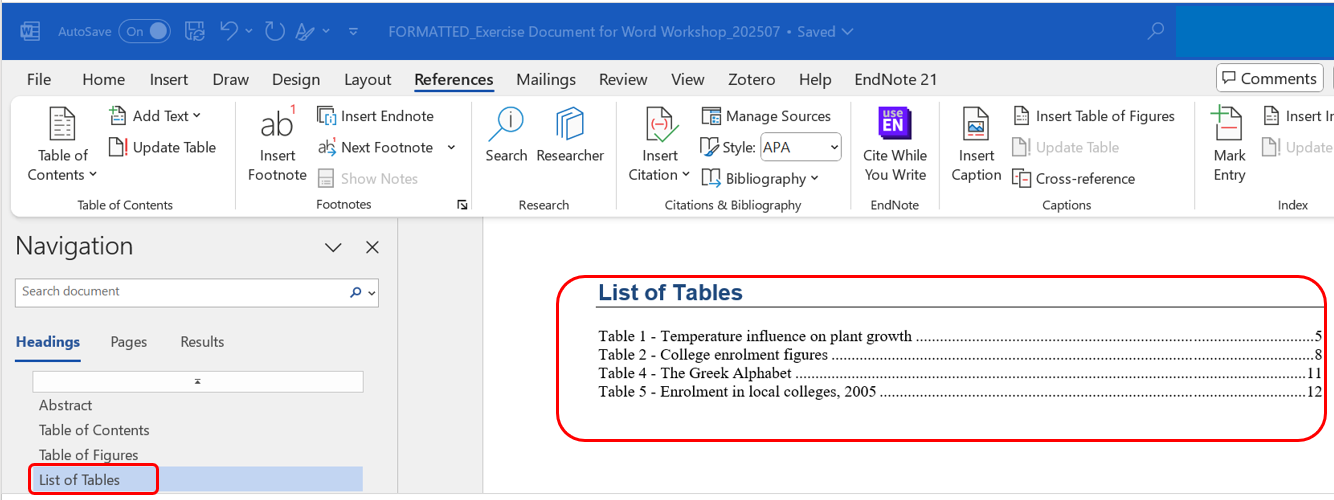Image resolution: width=1334 pixels, height=500 pixels.
Task: Click the Search document input field
Action: [180, 292]
